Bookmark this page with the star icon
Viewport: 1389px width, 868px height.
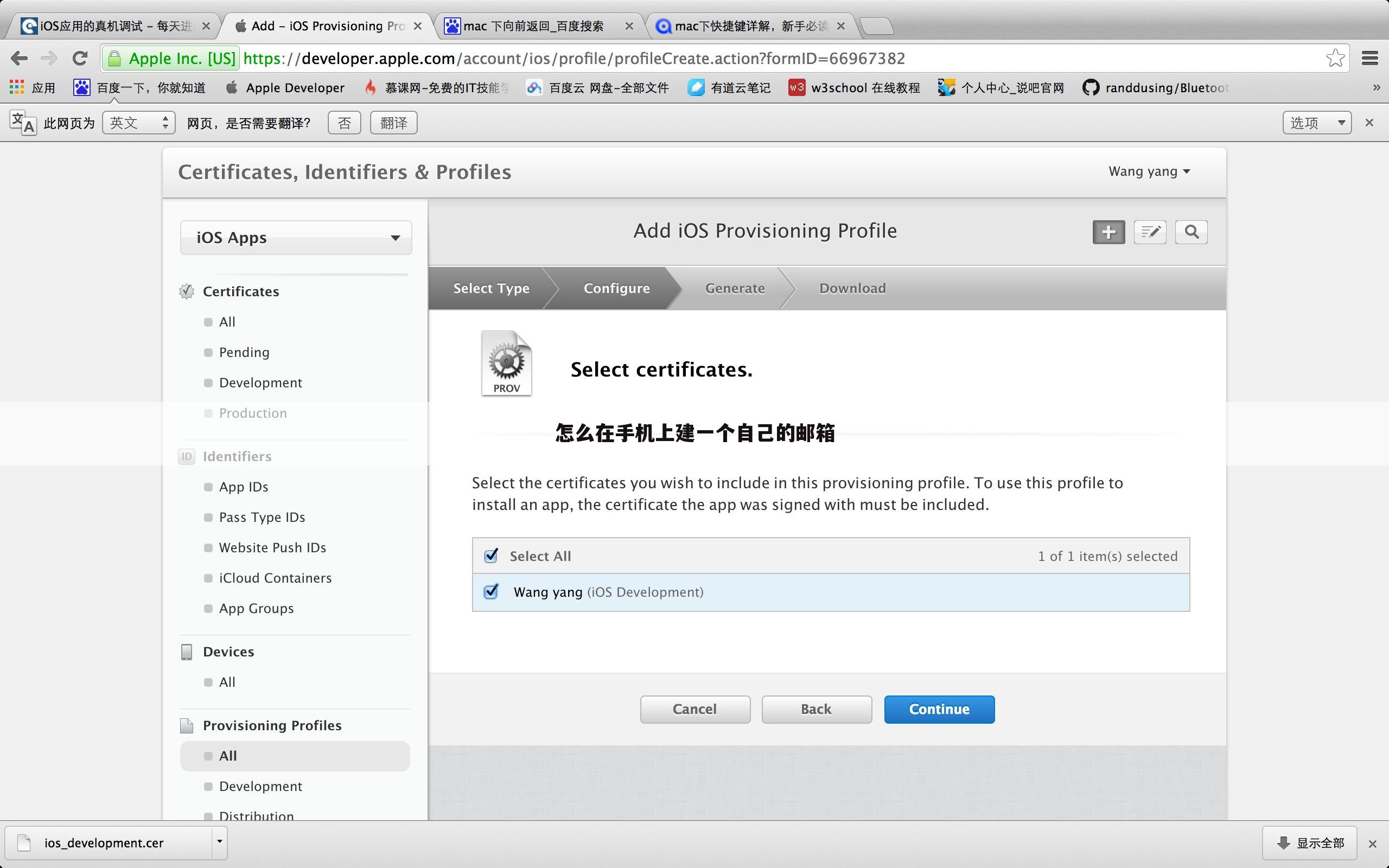point(1335,58)
